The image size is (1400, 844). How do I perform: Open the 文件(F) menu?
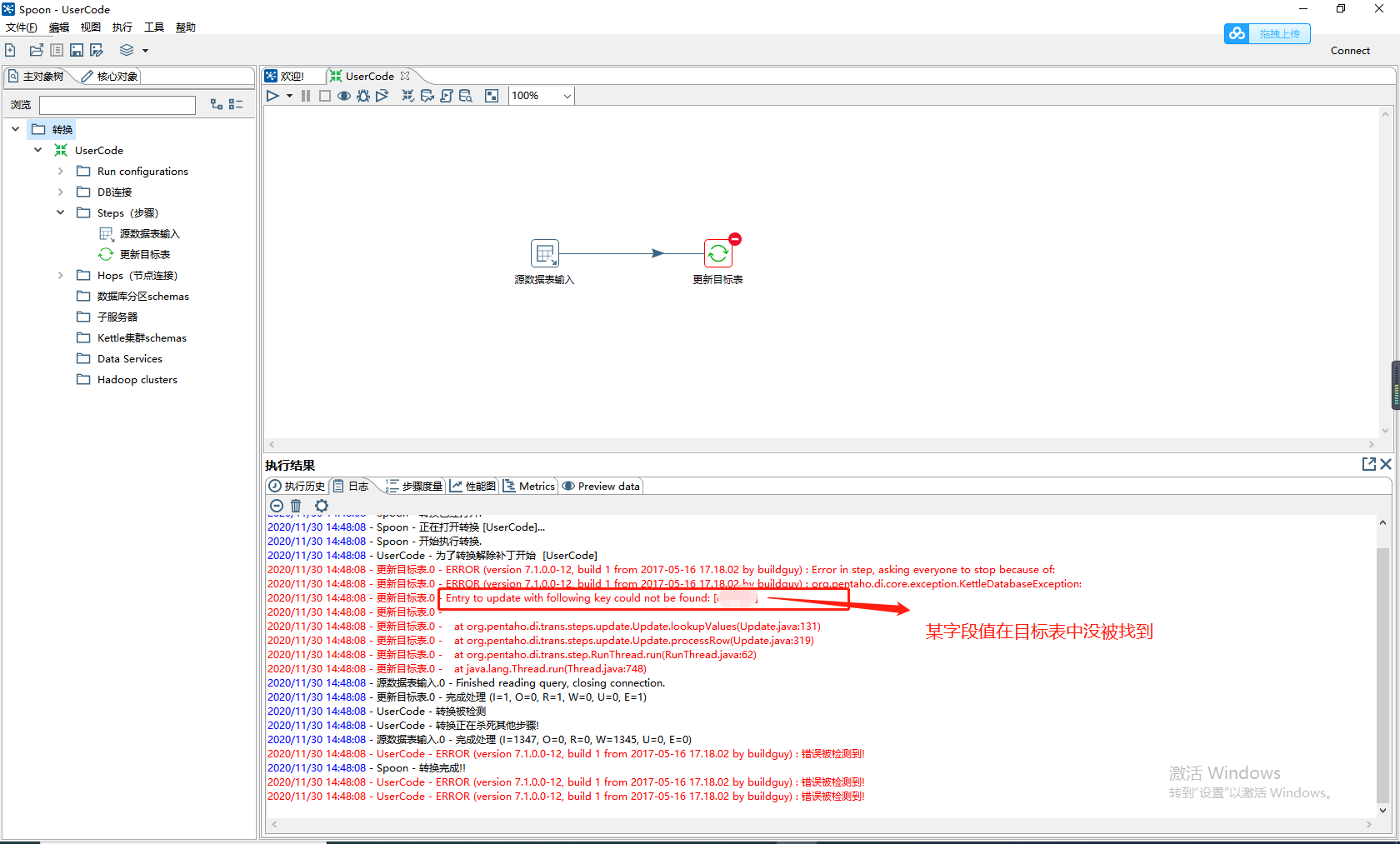[22, 27]
